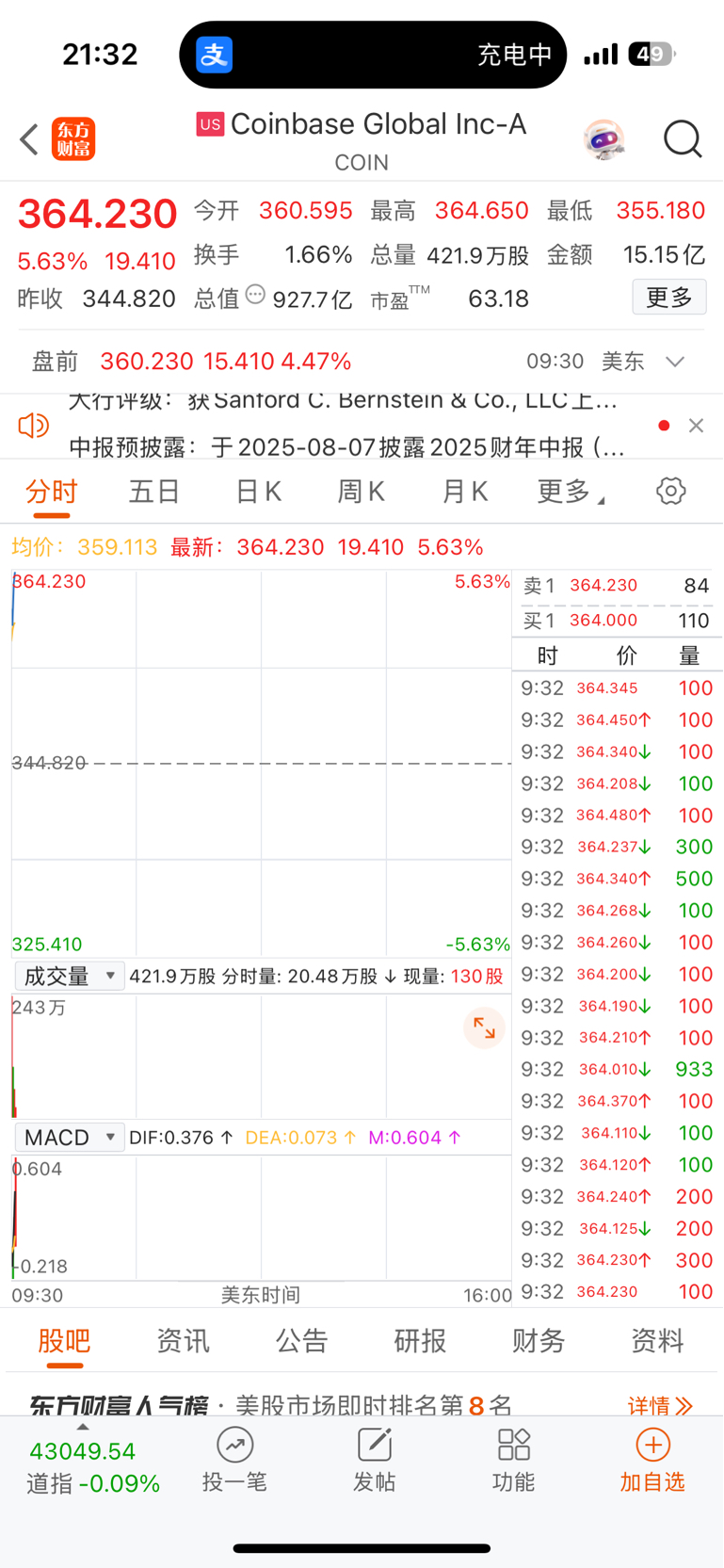This screenshot has height=1568, width=724.
Task: Tap the Coinbase Global Inc-A title
Action: (x=378, y=123)
